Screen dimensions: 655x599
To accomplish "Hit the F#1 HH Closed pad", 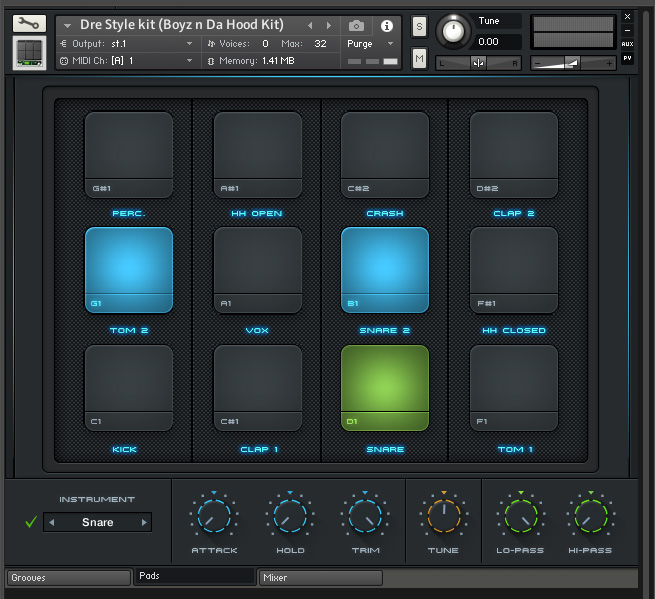I will coord(514,270).
